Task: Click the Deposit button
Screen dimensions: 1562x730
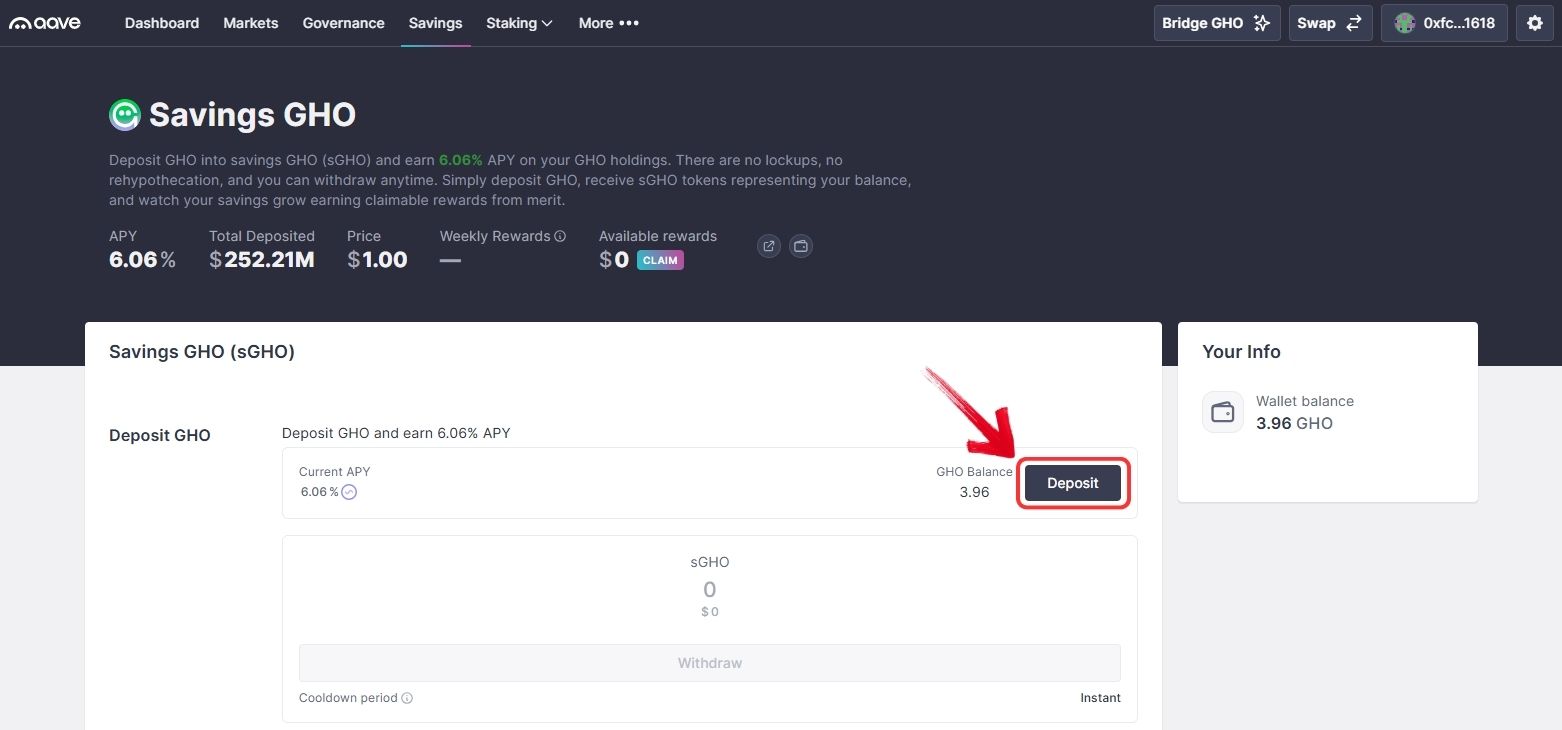Action: coord(1073,483)
